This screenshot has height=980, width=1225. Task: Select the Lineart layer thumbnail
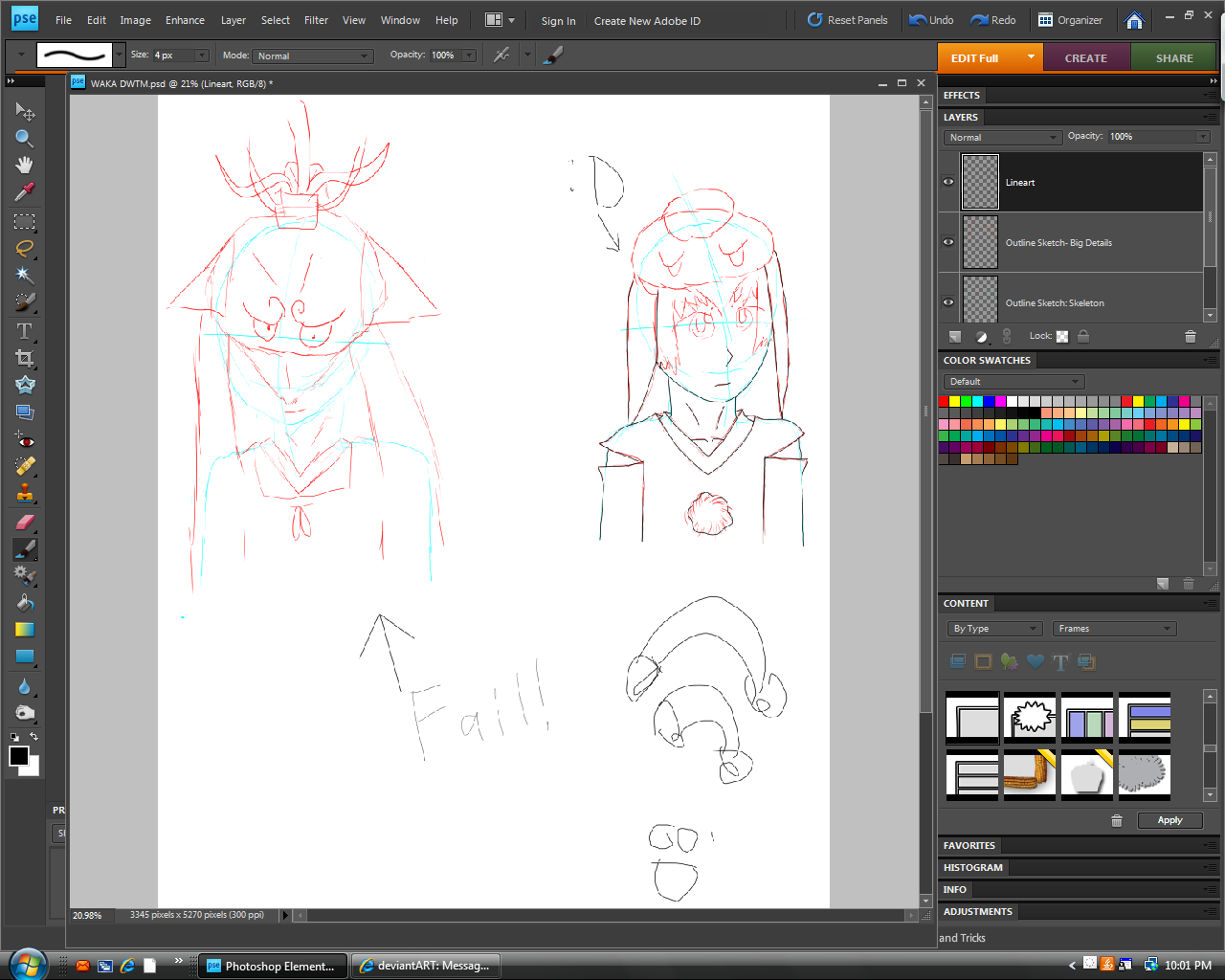pos(980,182)
